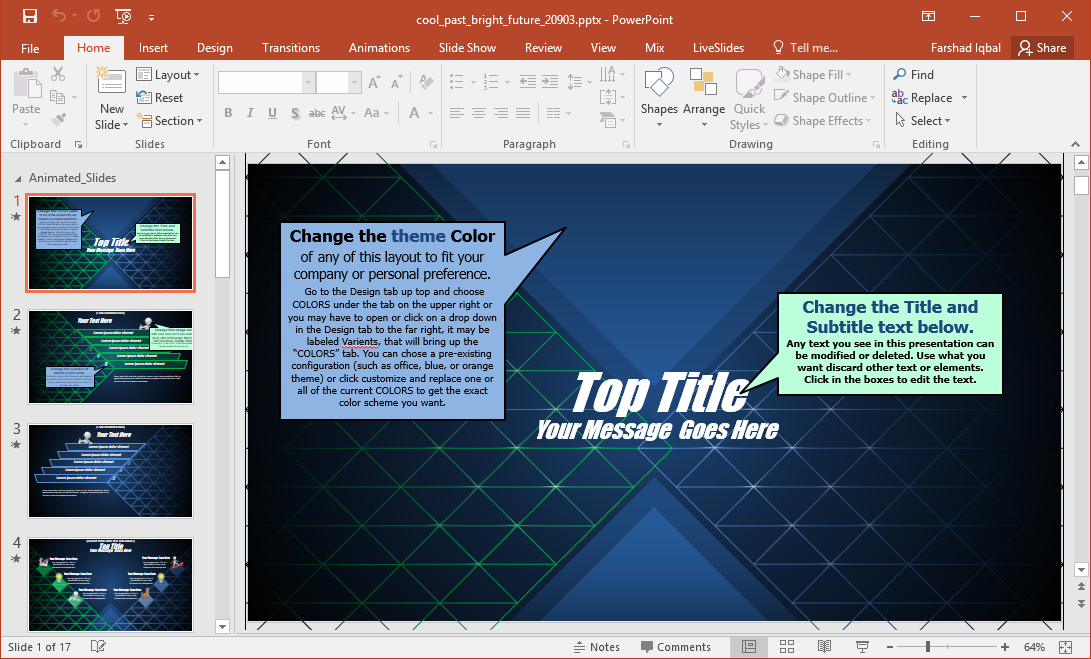Toggle the Notes pane

tap(596, 647)
